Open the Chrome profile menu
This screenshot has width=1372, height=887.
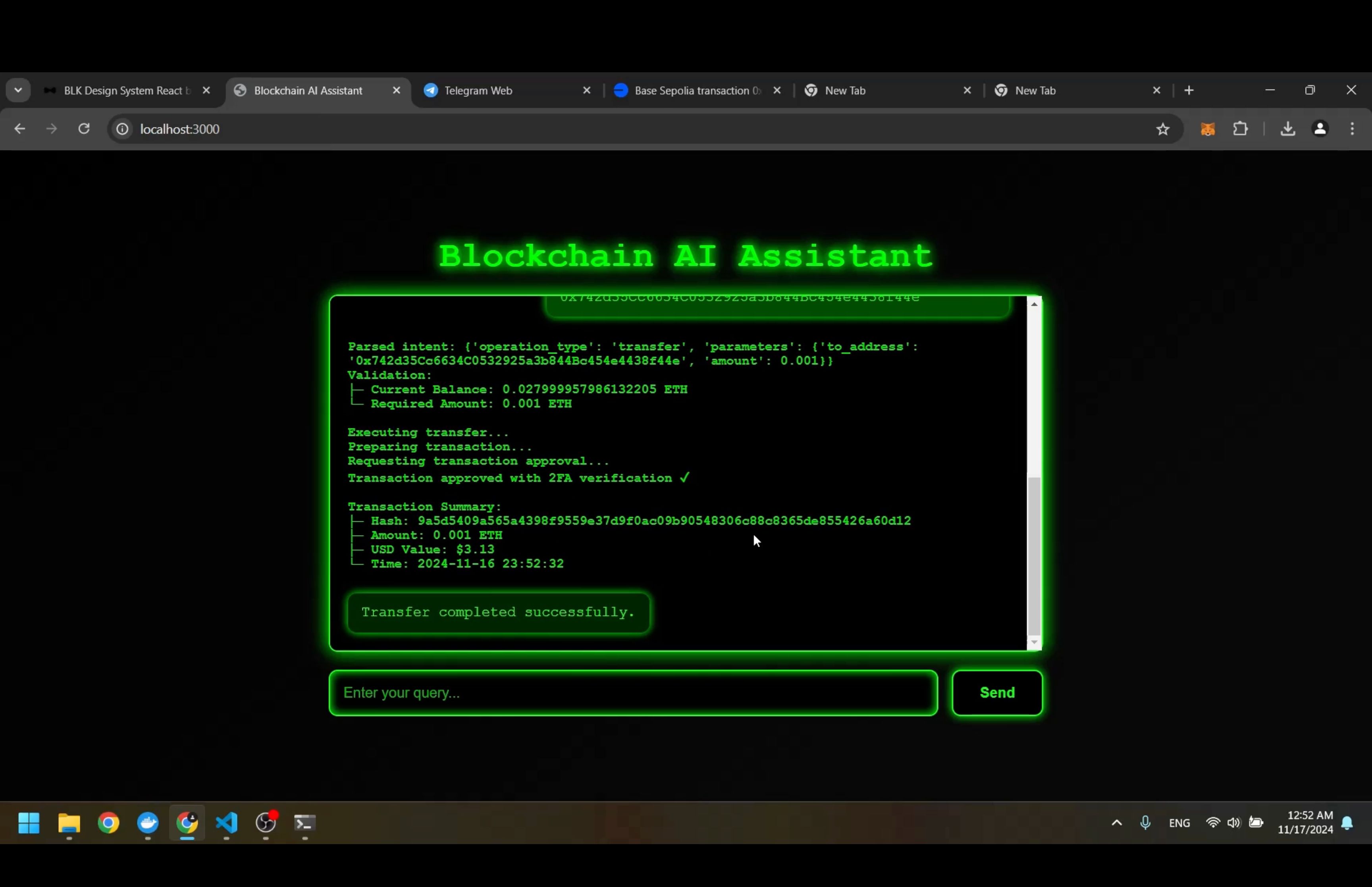point(1320,129)
